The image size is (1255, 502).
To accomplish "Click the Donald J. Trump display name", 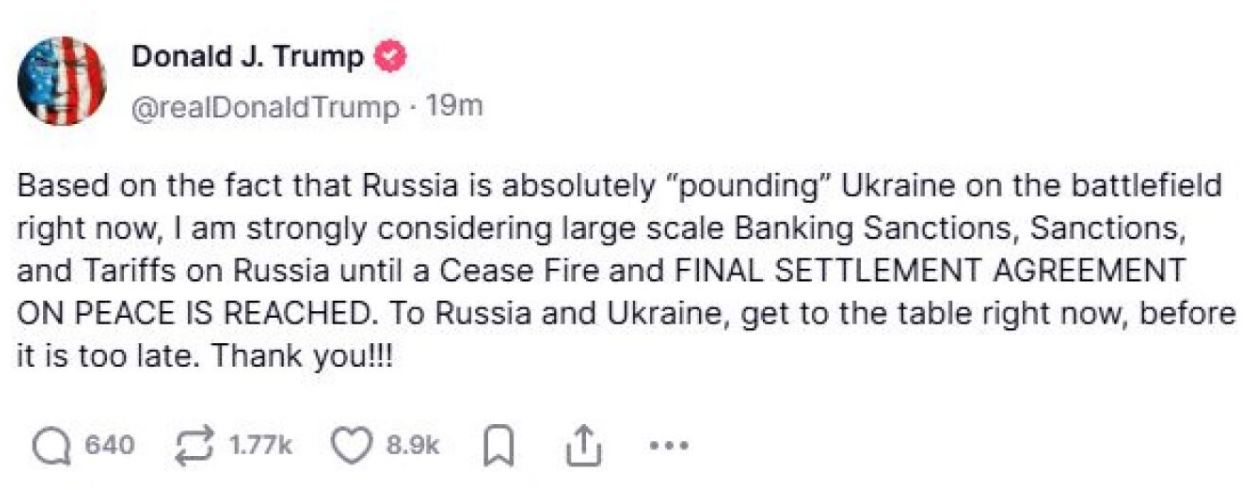I will 247,58.
